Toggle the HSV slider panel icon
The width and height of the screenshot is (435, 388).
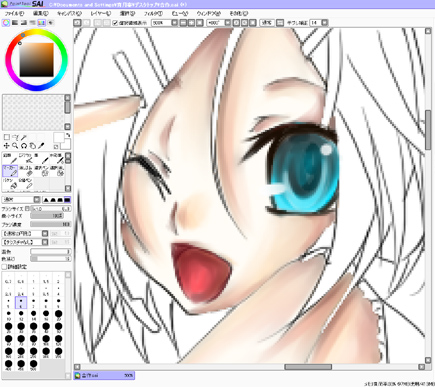tap(24, 23)
